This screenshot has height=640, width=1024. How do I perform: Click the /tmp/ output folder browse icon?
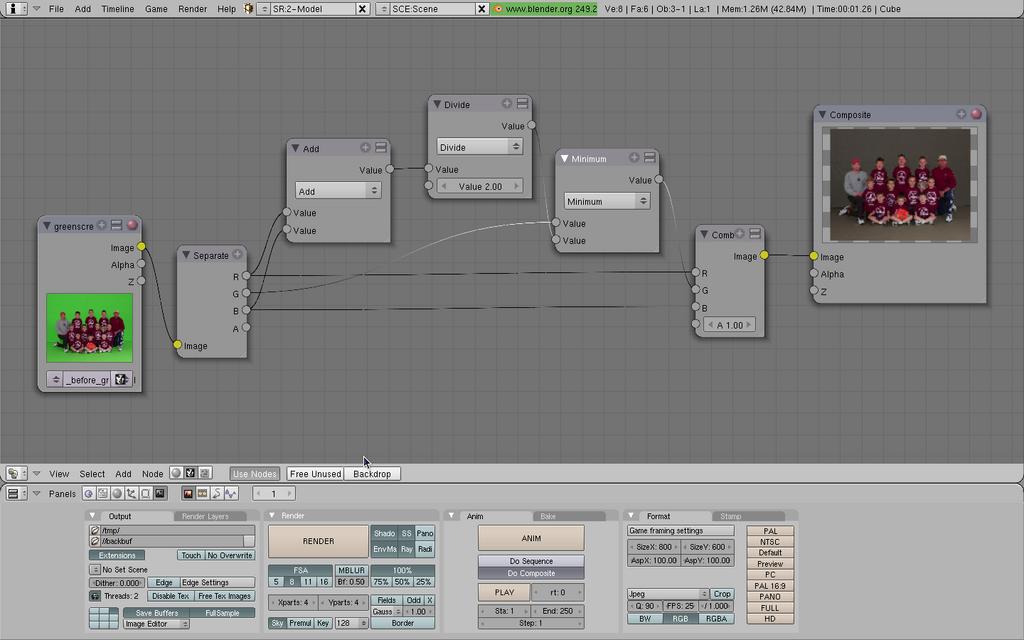[x=95, y=531]
